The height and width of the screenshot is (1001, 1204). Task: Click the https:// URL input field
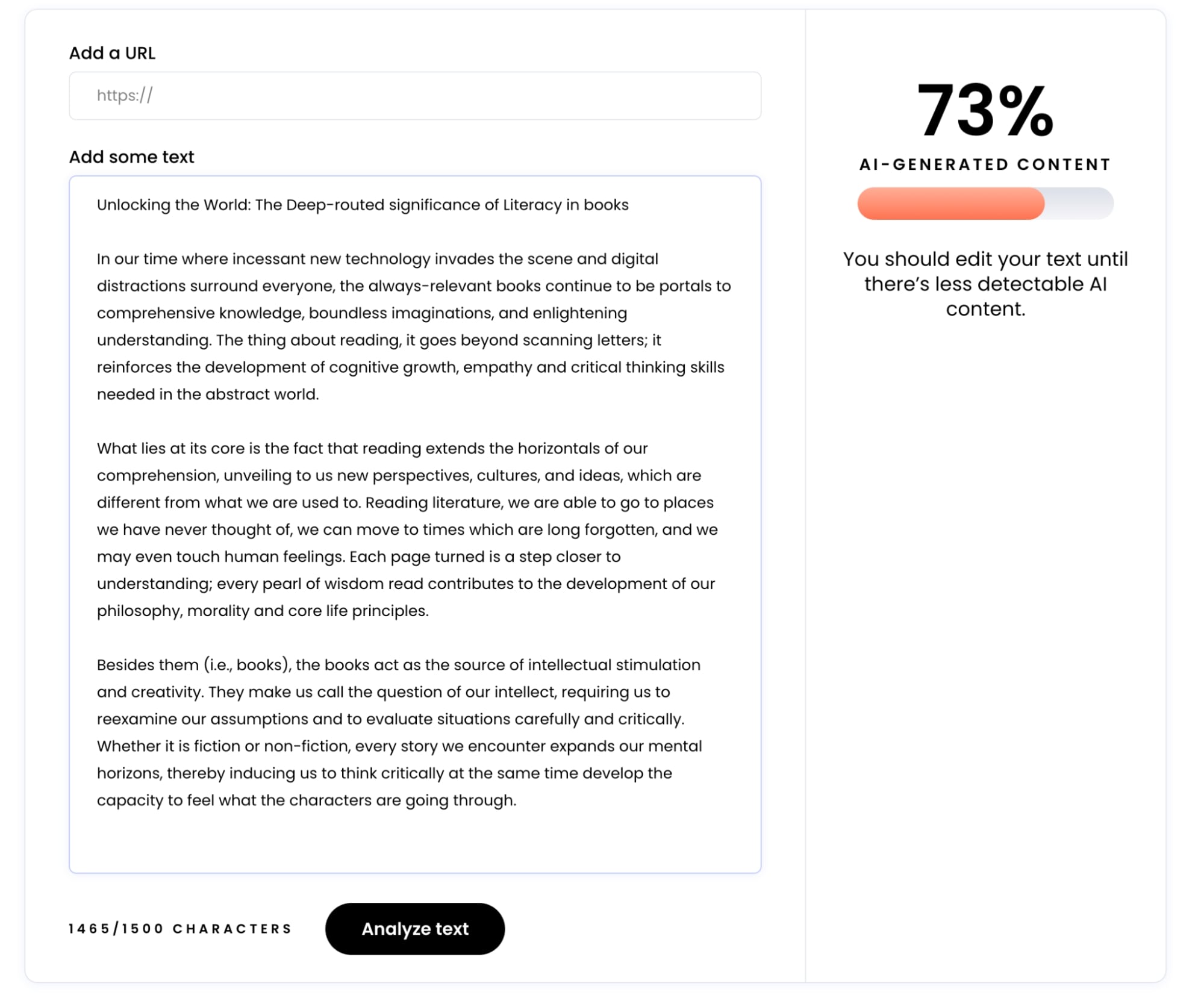(x=414, y=96)
